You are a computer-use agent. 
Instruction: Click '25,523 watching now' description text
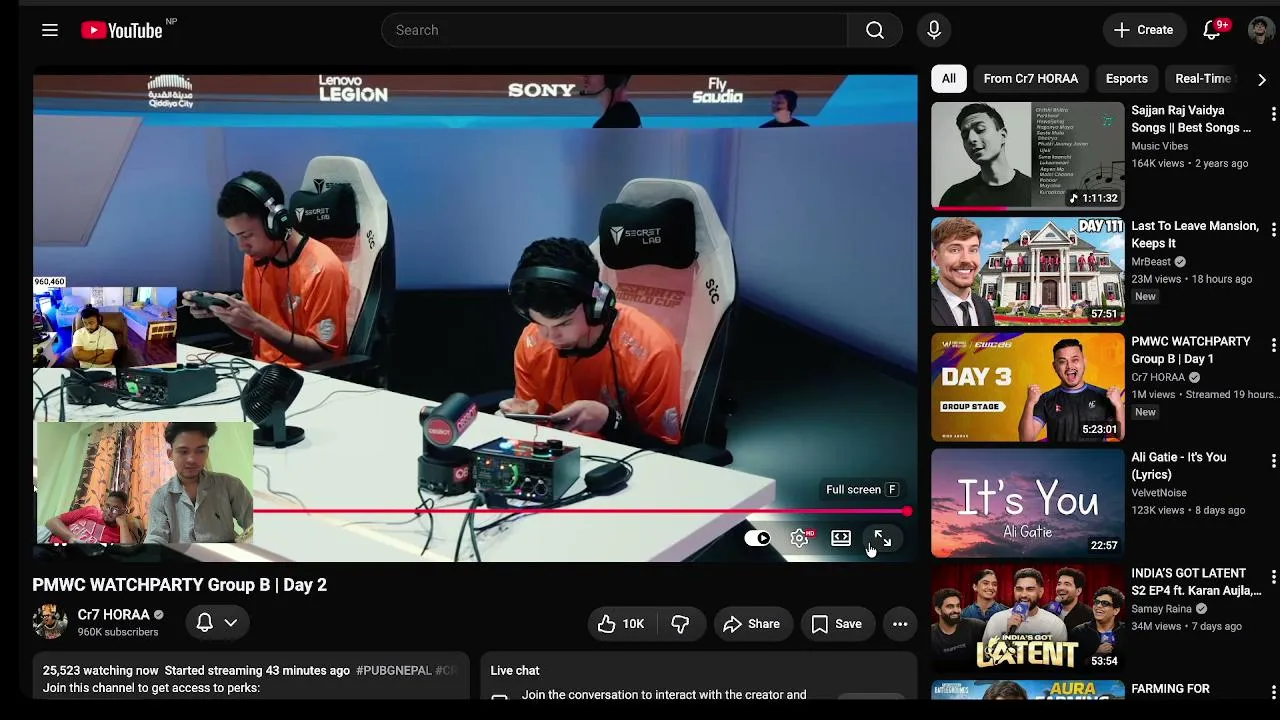[100, 671]
